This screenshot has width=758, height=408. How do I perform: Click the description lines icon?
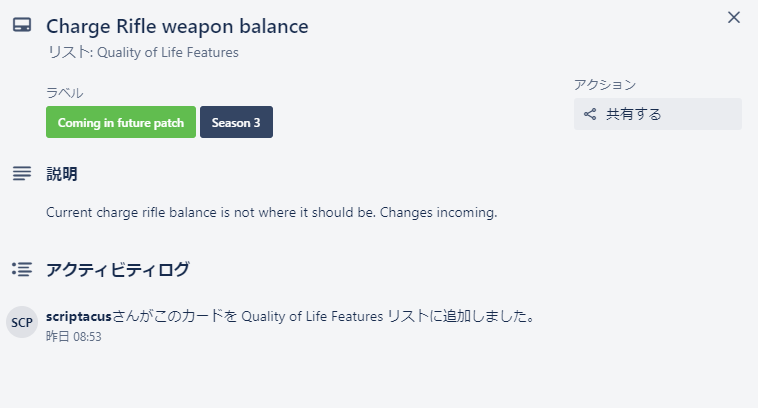(22, 173)
